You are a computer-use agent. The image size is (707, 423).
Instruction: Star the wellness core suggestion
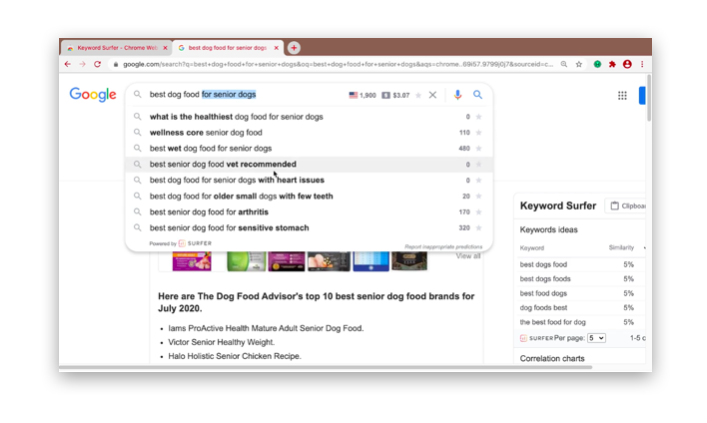[479, 133]
